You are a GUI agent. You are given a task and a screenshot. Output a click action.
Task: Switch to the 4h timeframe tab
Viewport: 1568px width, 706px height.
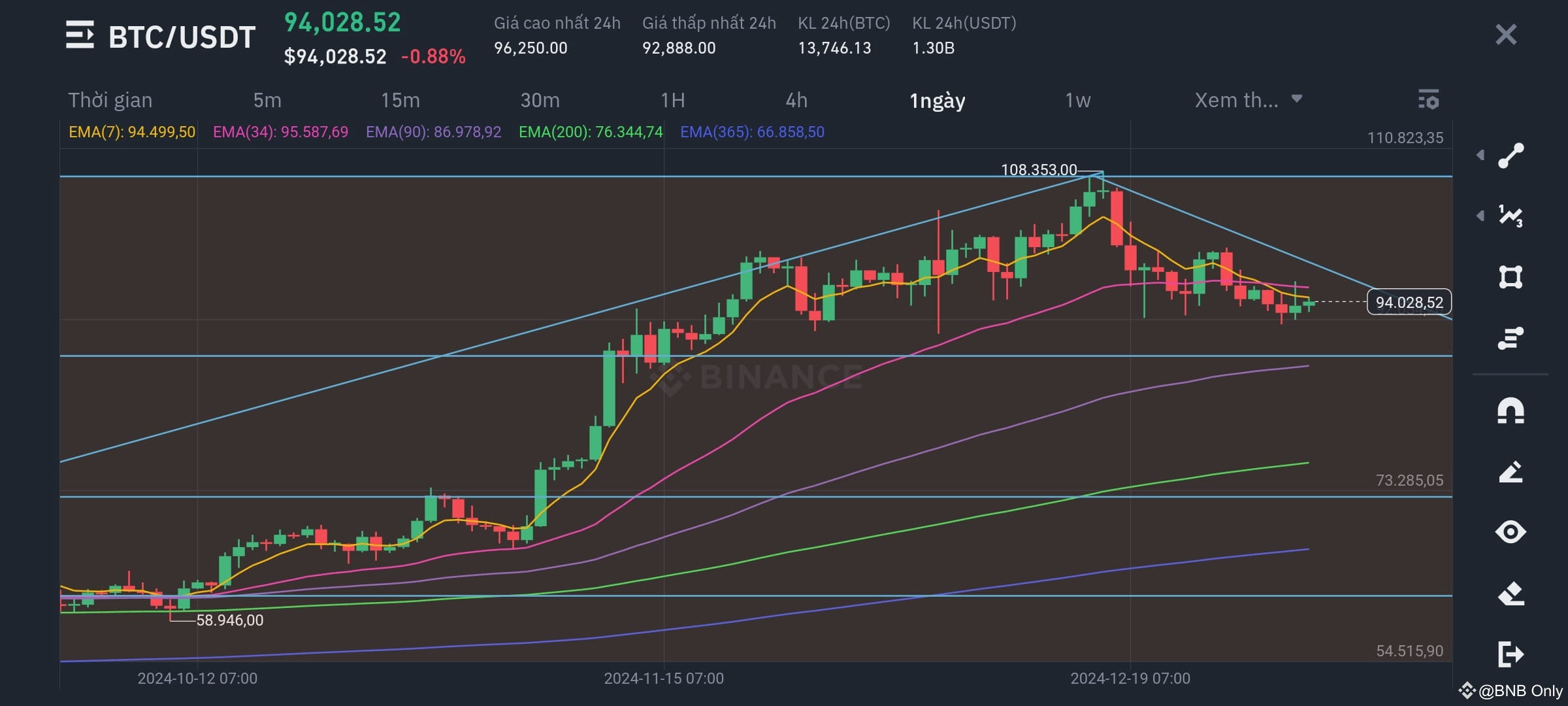pyautogui.click(x=797, y=101)
